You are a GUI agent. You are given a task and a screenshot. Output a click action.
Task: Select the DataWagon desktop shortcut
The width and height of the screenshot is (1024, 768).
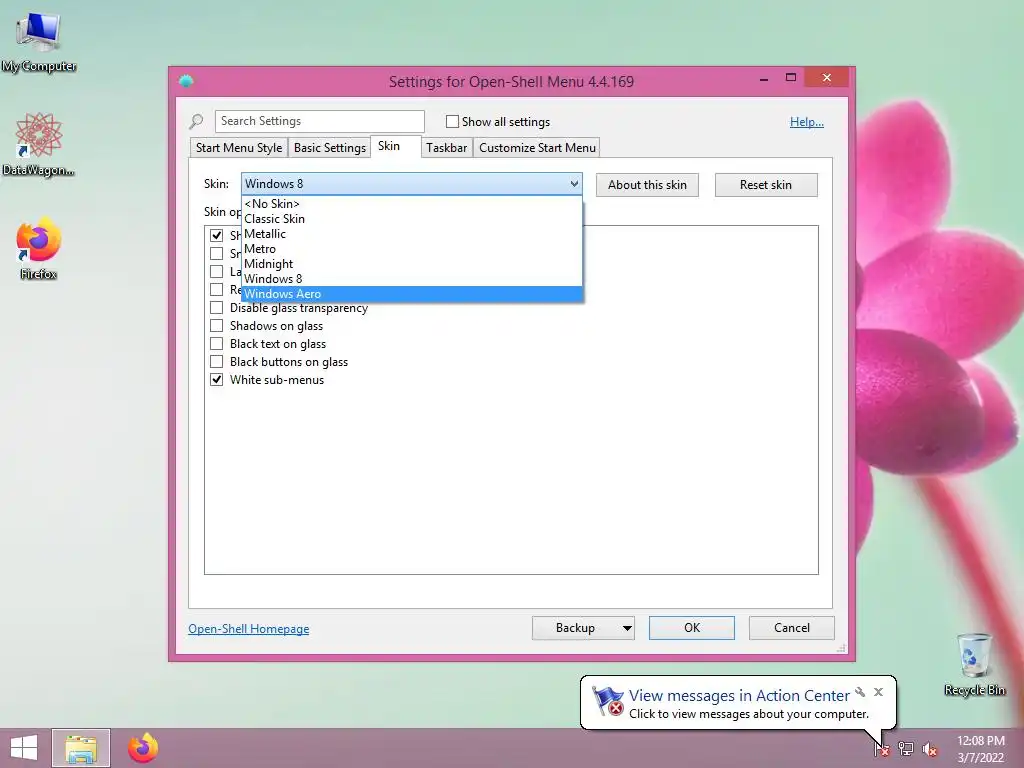click(39, 144)
